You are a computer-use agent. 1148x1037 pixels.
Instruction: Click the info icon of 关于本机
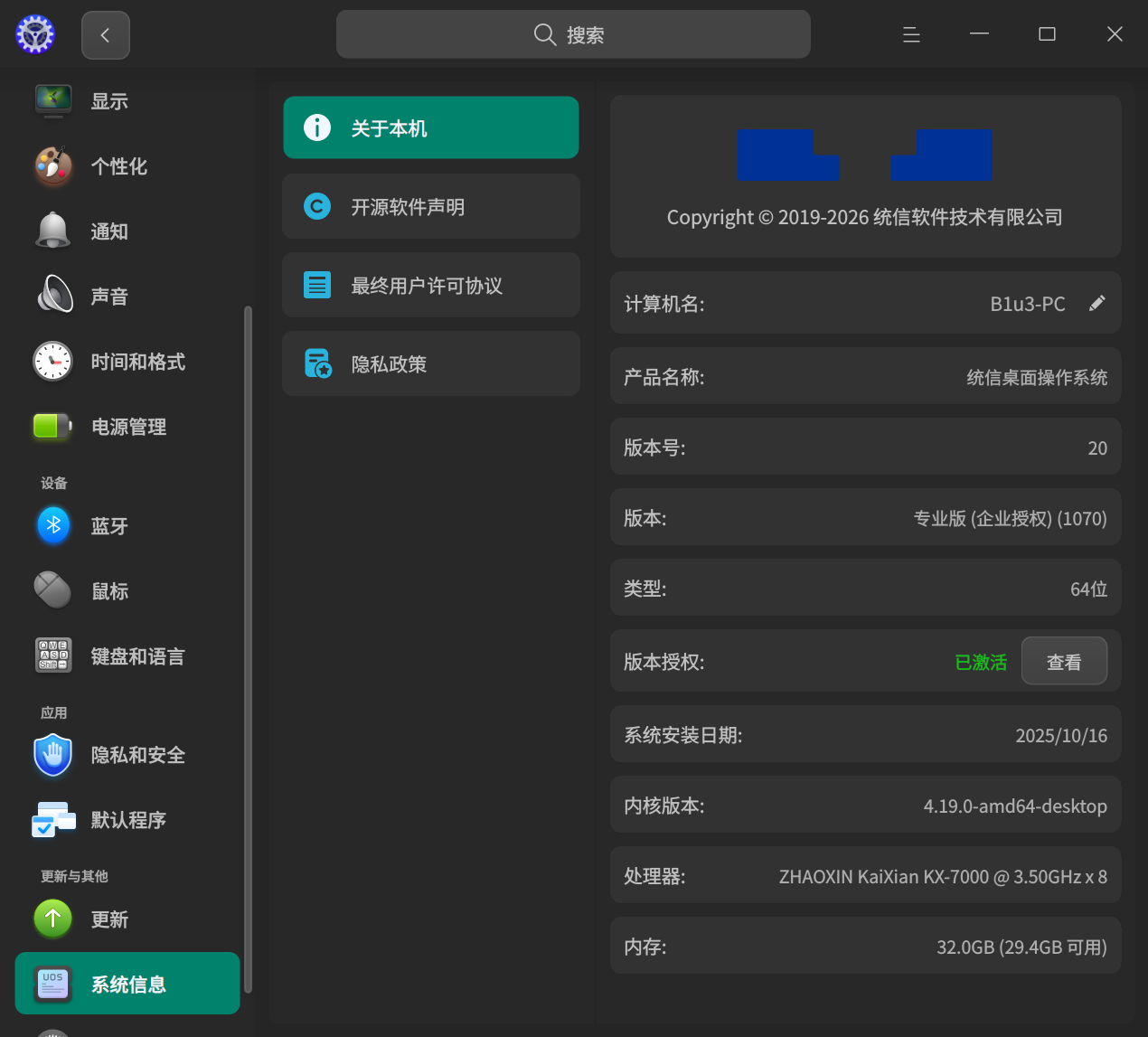317,127
